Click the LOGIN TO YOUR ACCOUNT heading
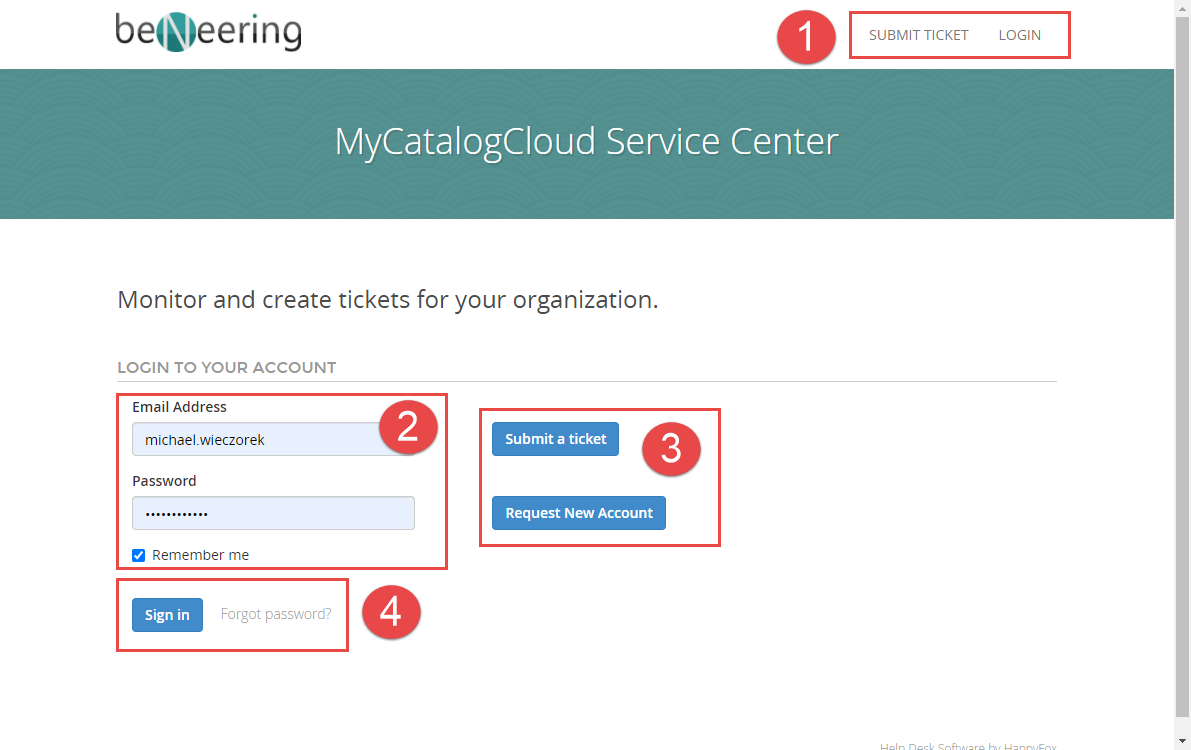1191x750 pixels. [x=226, y=368]
